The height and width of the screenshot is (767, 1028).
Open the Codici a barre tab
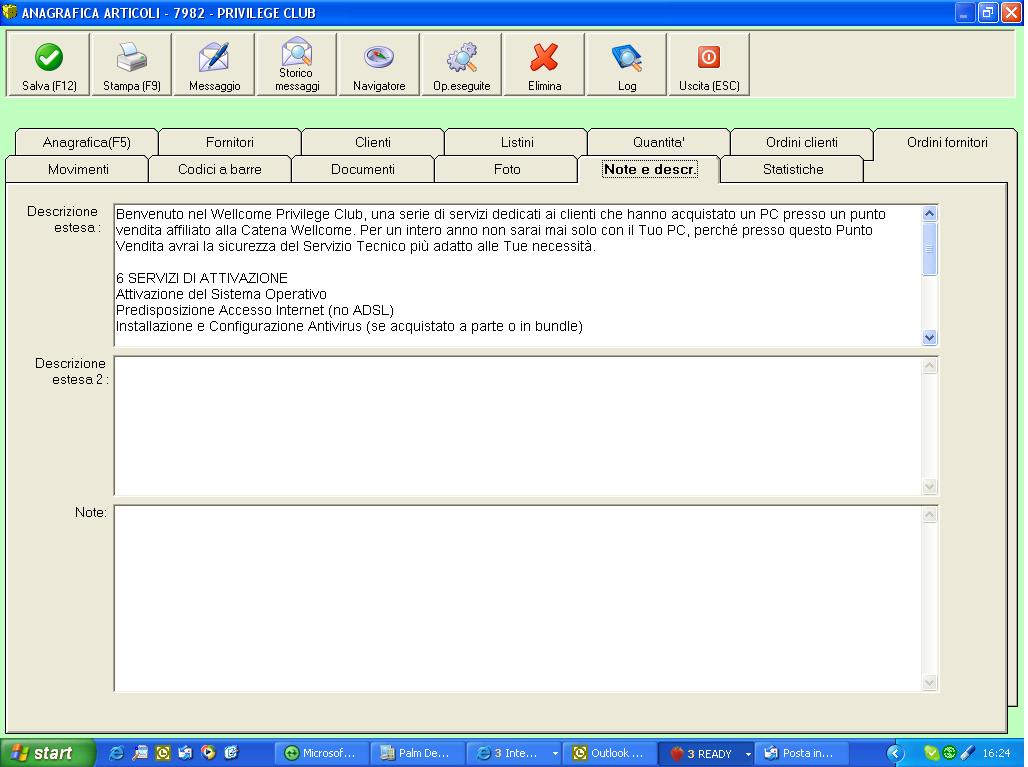click(x=220, y=169)
